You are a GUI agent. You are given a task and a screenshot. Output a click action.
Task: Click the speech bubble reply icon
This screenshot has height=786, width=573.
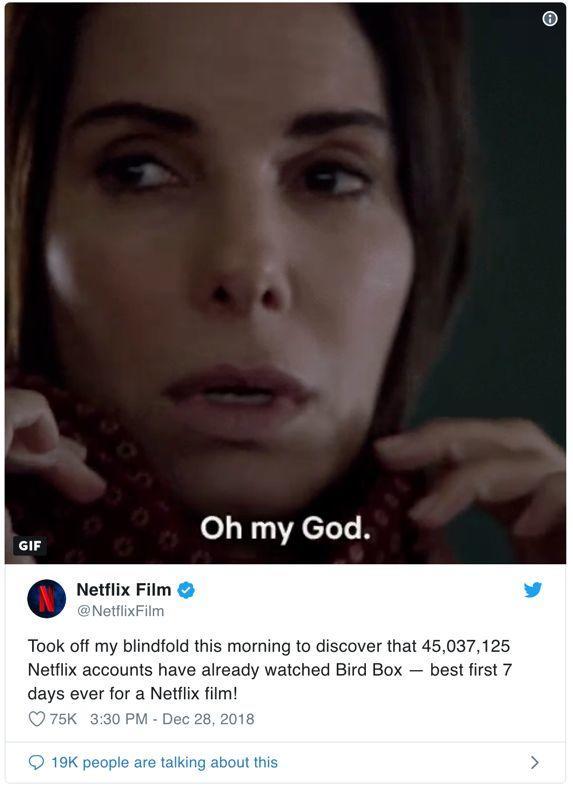(x=36, y=762)
